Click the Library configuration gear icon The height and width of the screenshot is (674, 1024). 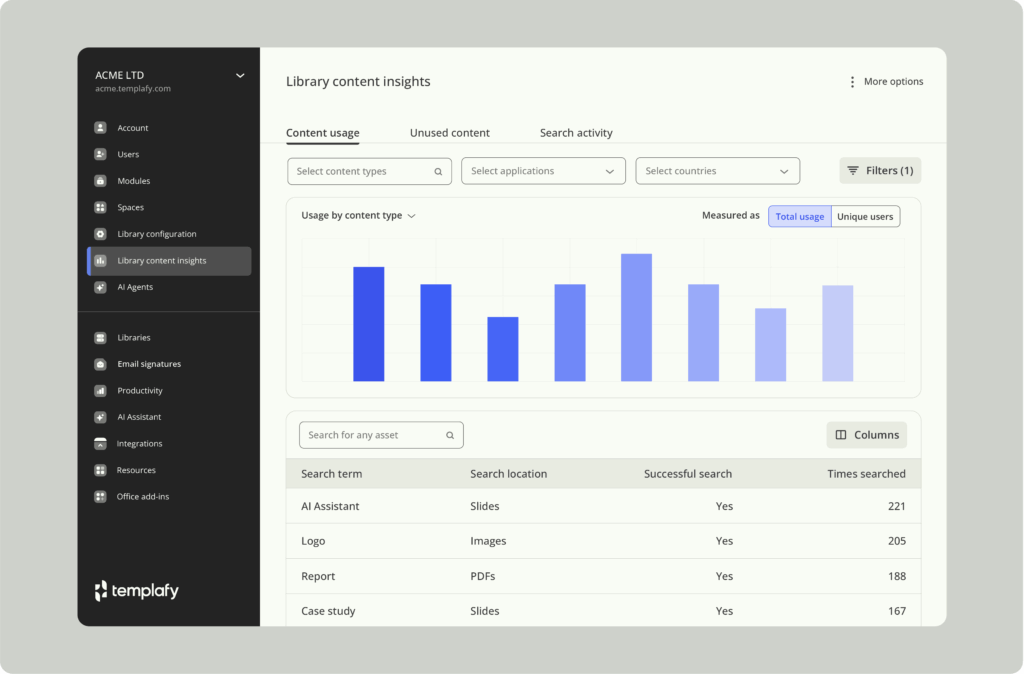[x=100, y=234]
